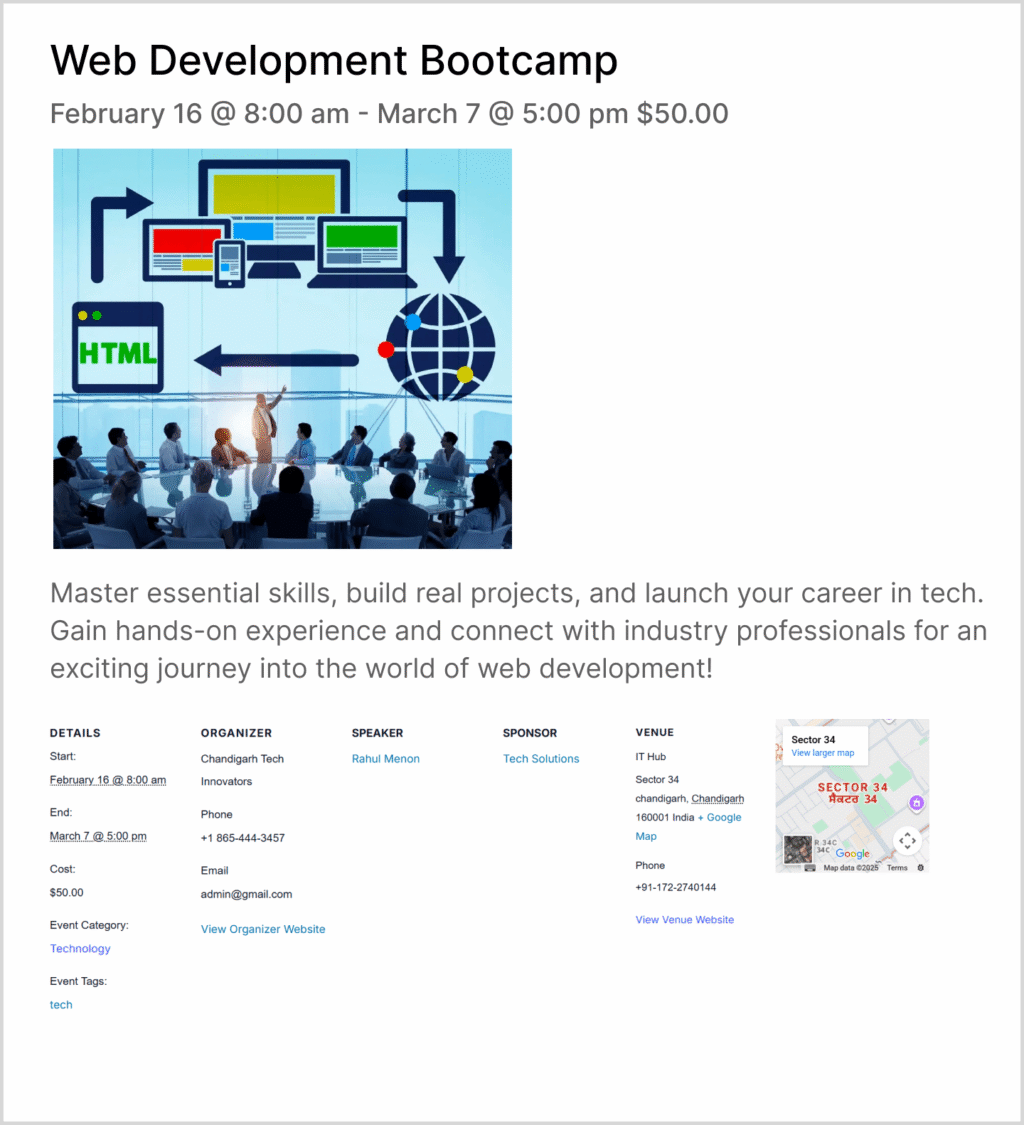
Task: Click the Google logo on the map
Action: [x=852, y=854]
